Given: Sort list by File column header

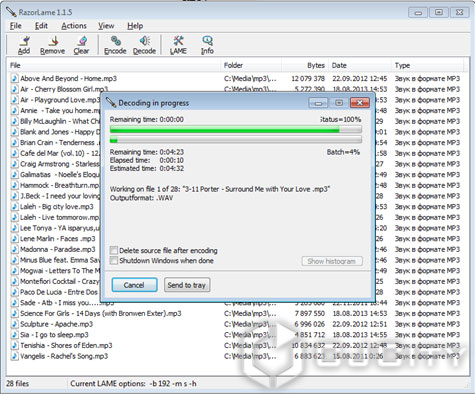Looking at the screenshot, I should point(114,65).
